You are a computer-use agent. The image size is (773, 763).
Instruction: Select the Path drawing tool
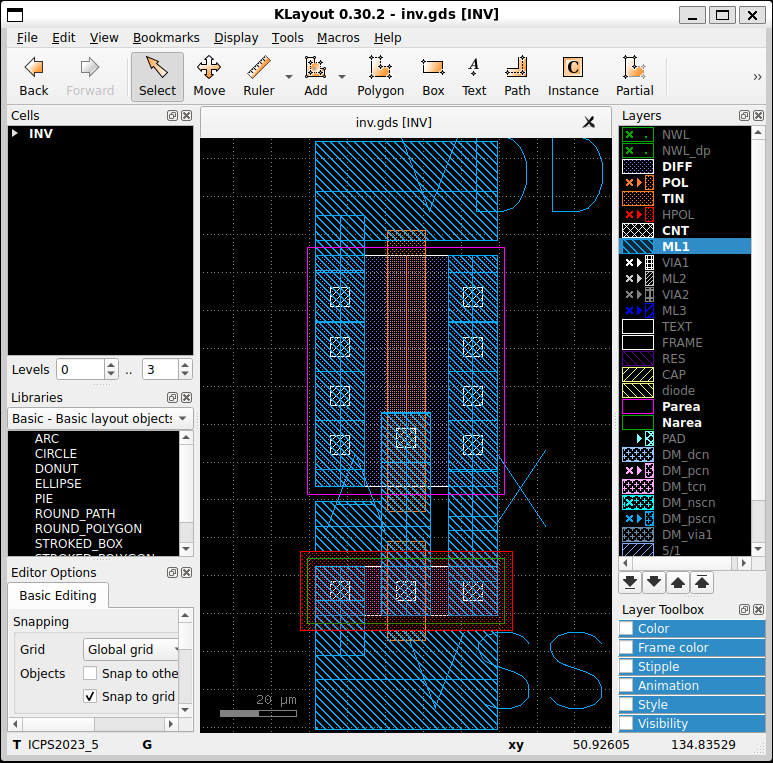click(x=517, y=76)
